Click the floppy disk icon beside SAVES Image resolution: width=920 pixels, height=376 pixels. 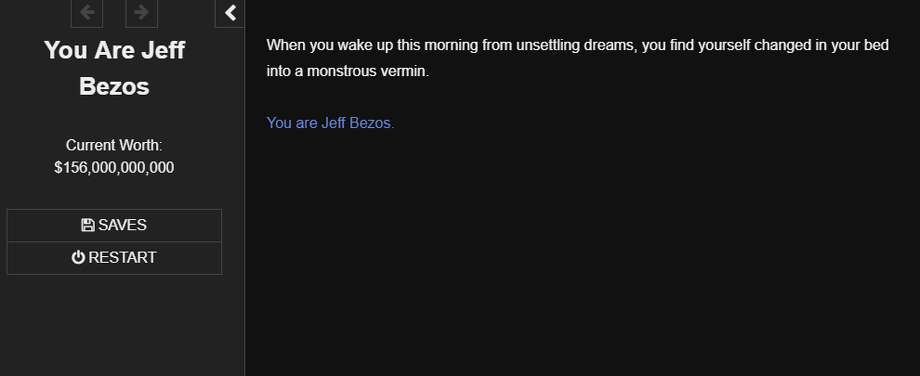(87, 225)
